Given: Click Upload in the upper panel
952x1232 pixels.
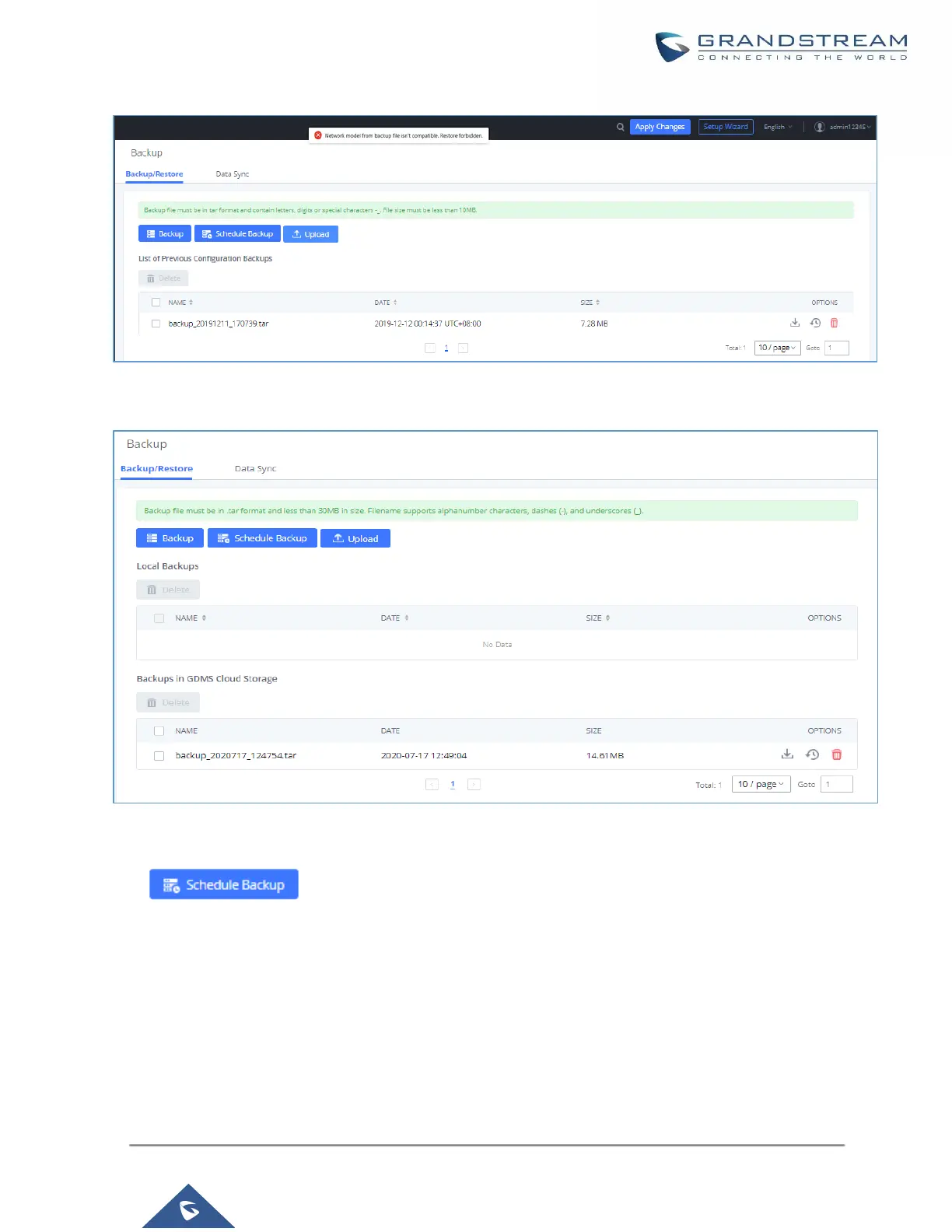Looking at the screenshot, I should click(310, 234).
